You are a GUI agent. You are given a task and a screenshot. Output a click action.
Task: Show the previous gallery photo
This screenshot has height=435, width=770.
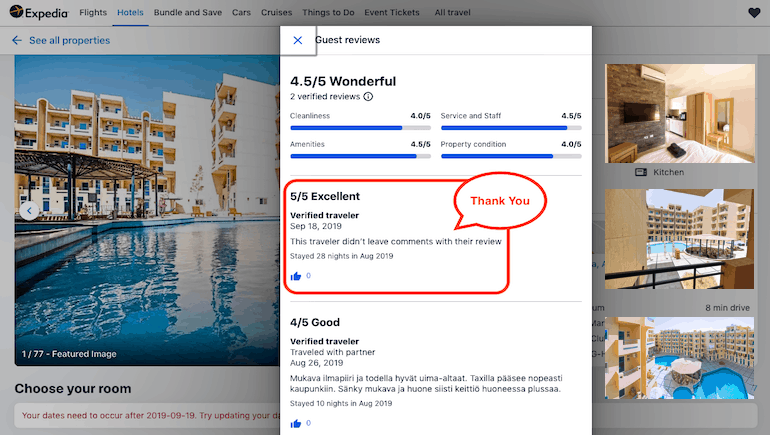pos(29,211)
